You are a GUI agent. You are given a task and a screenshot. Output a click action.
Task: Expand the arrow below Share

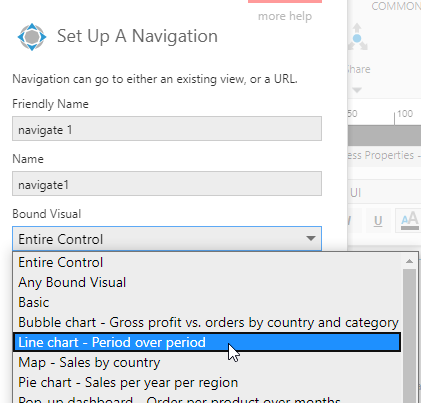(x=357, y=90)
